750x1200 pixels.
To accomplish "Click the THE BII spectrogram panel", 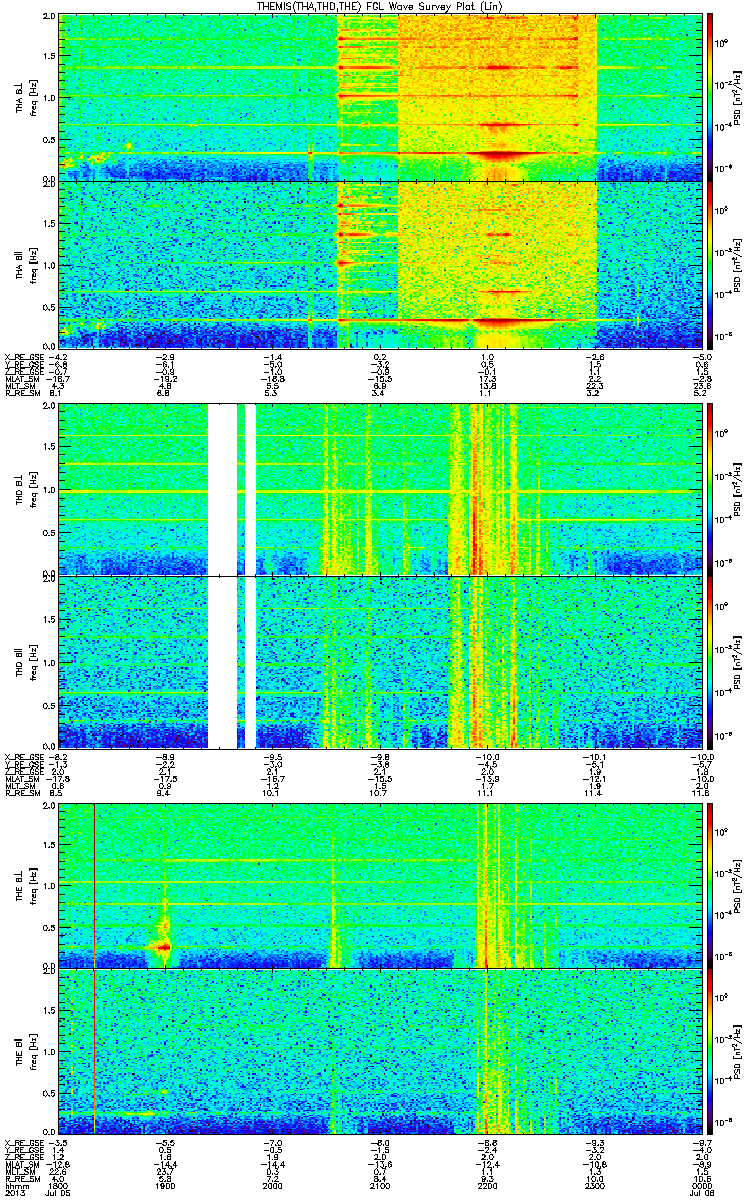I will tap(381, 1051).
